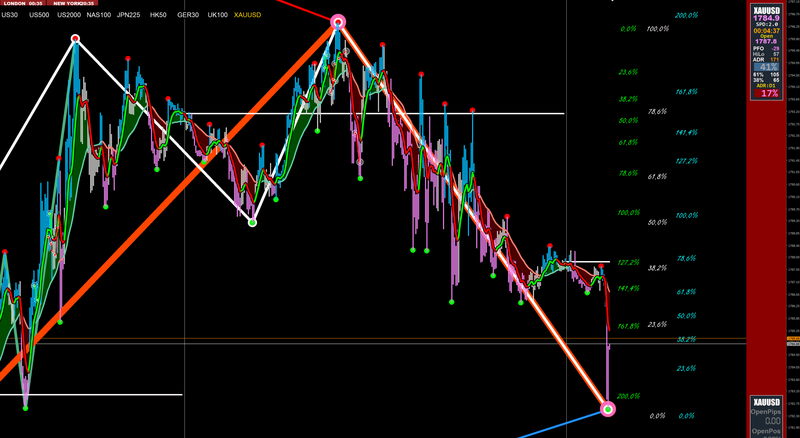The width and height of the screenshot is (800, 438).
Task: Switch to the JPN225 symbol
Action: tap(129, 15)
